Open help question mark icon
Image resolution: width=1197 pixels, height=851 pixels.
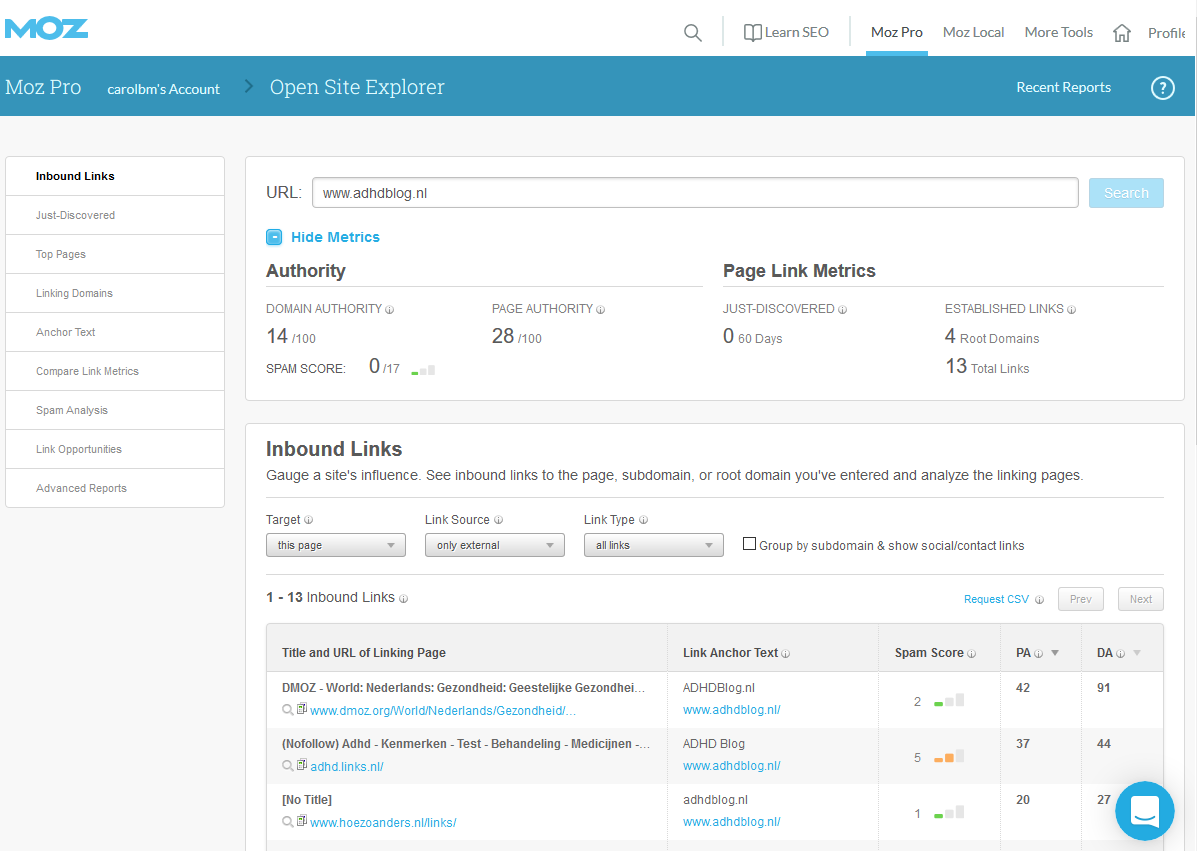pyautogui.click(x=1162, y=88)
